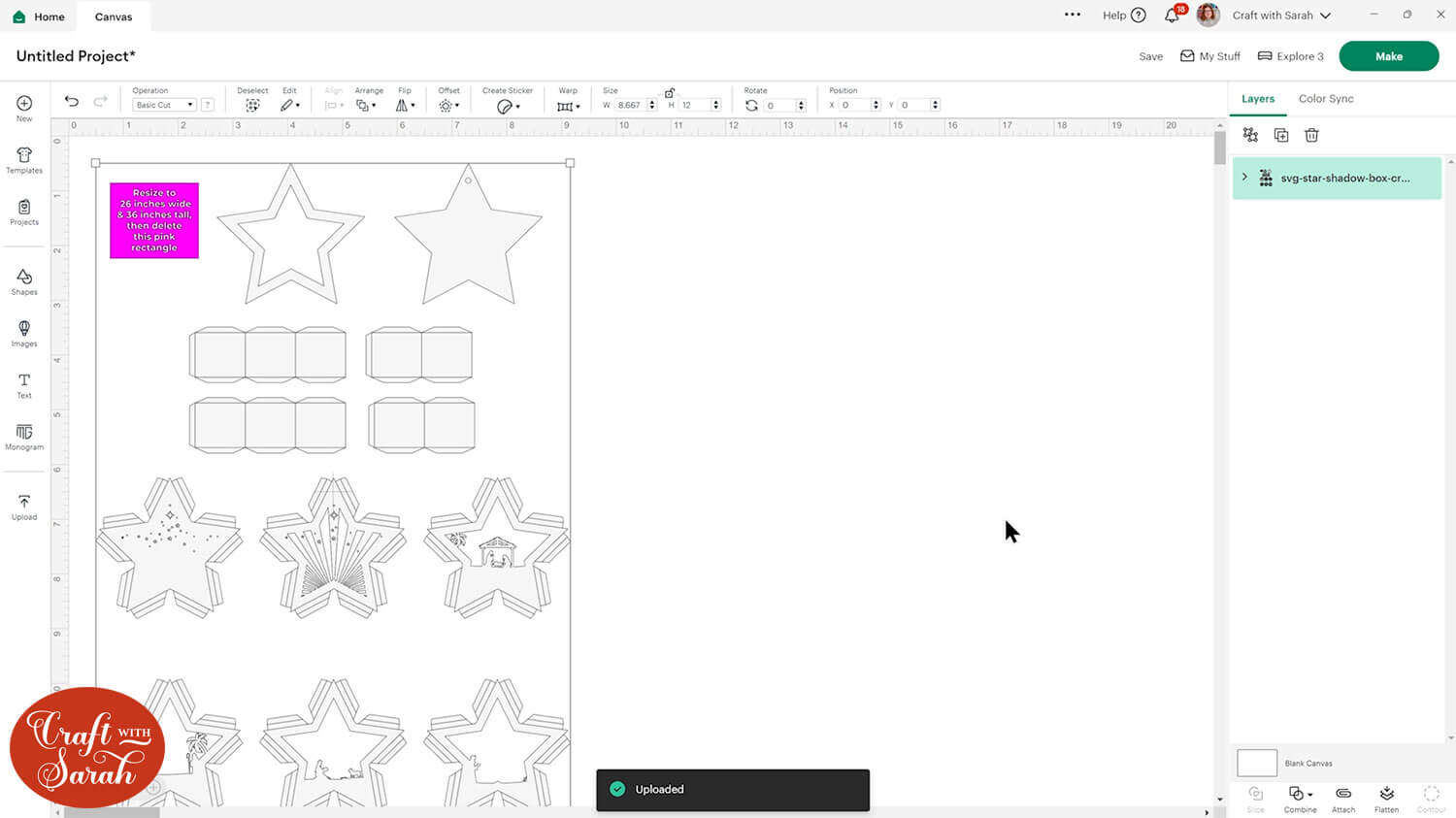The image size is (1456, 818).
Task: Open the Combine dropdown menu
Action: tap(1300, 799)
